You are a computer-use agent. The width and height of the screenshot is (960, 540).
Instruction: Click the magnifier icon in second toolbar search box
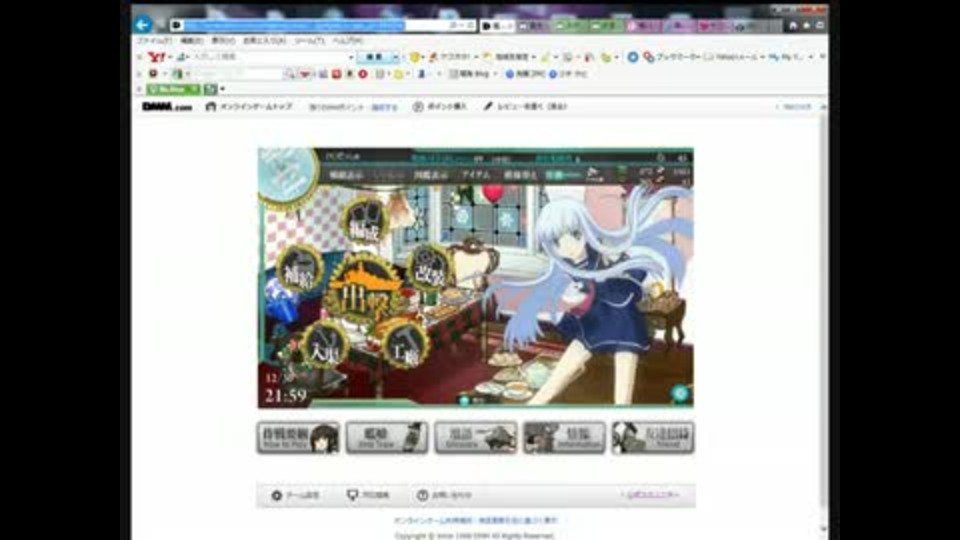(x=289, y=74)
